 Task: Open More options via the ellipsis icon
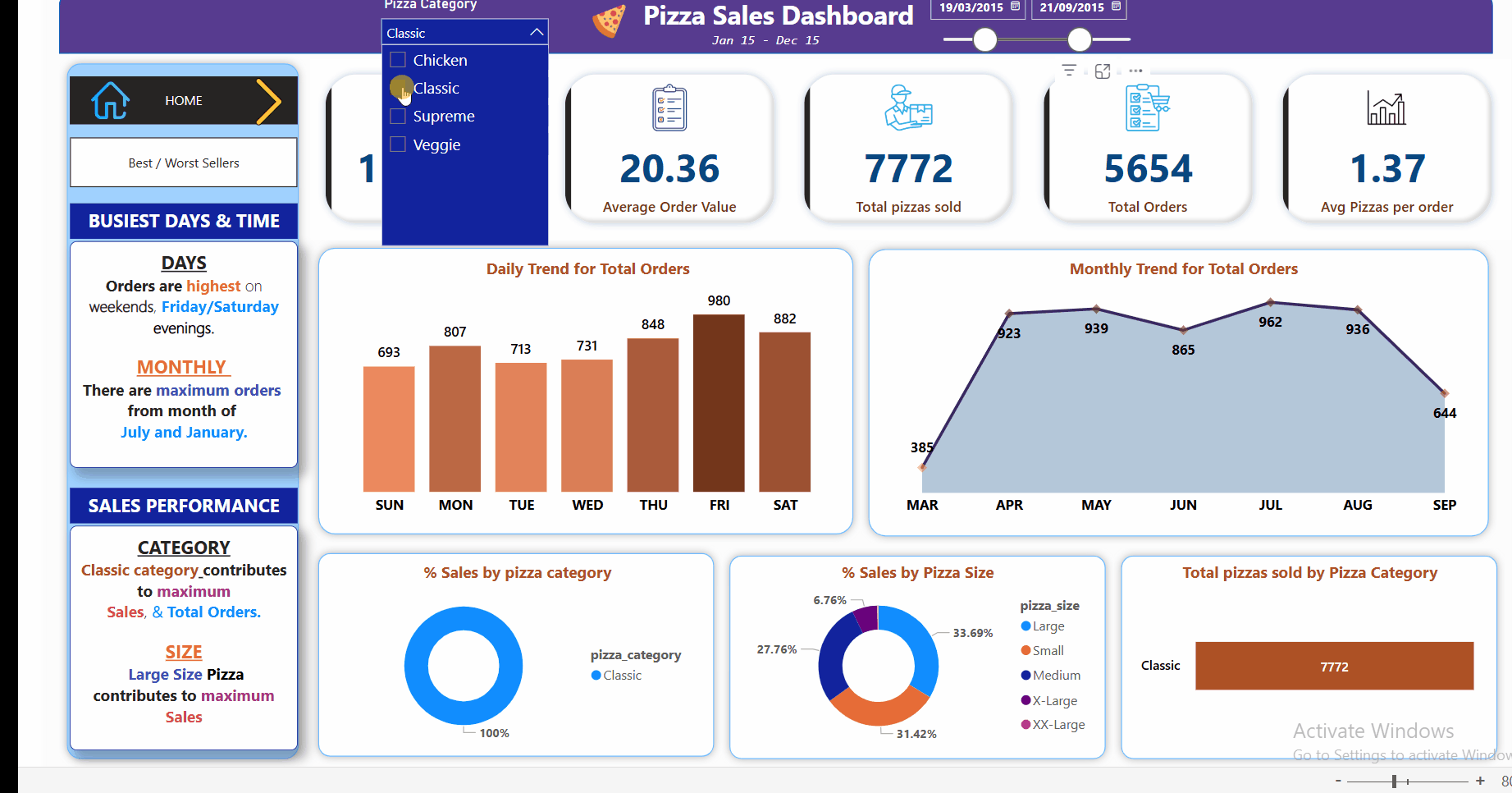1136,71
